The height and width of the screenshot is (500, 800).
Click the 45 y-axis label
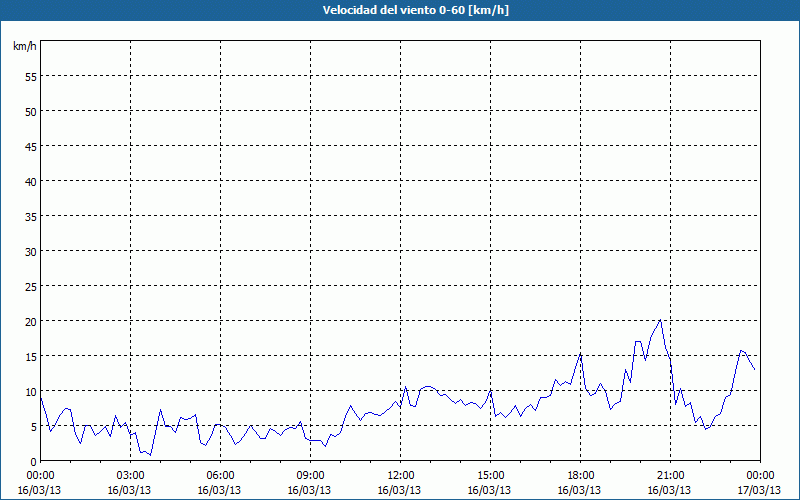[x=31, y=146]
